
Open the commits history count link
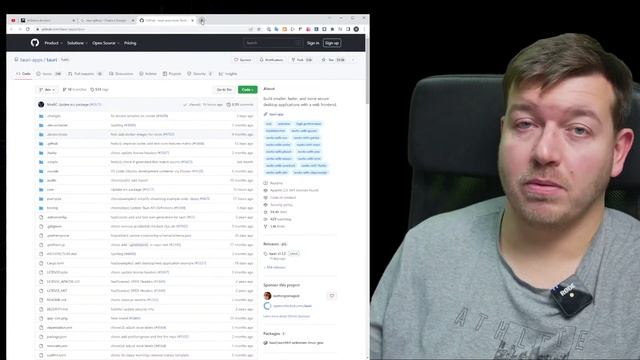coord(240,104)
